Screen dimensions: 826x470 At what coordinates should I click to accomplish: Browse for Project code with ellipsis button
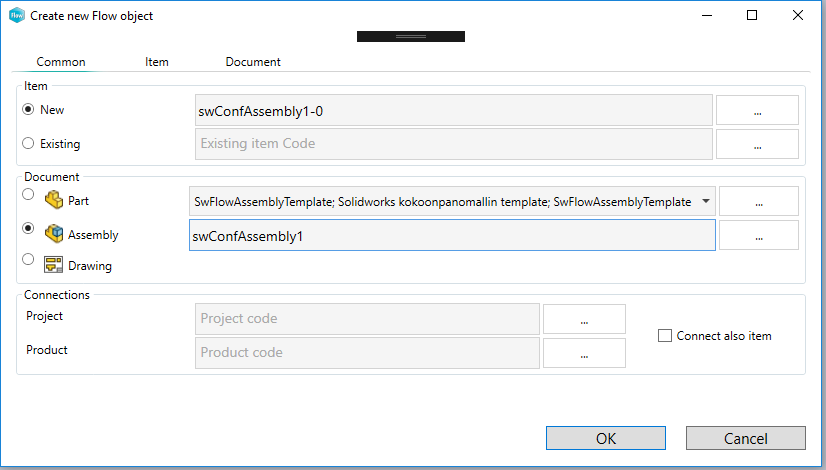click(584, 319)
